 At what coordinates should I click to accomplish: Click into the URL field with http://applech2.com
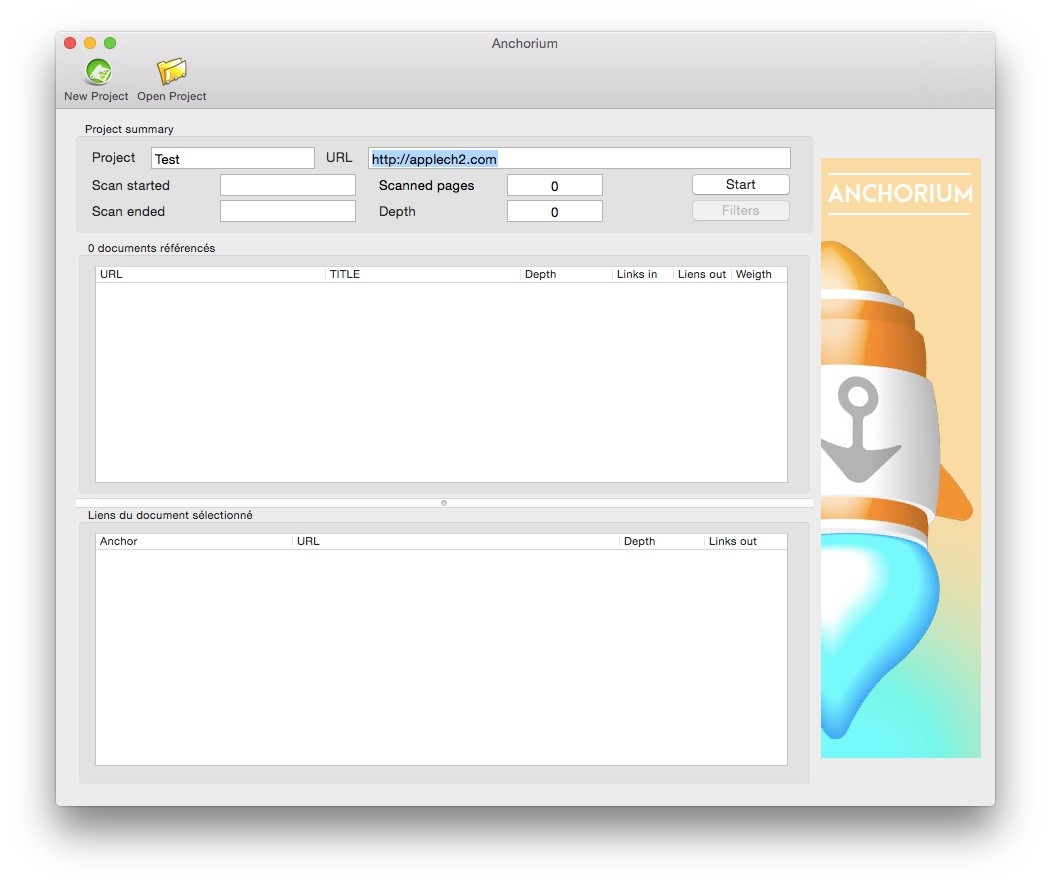coord(579,158)
